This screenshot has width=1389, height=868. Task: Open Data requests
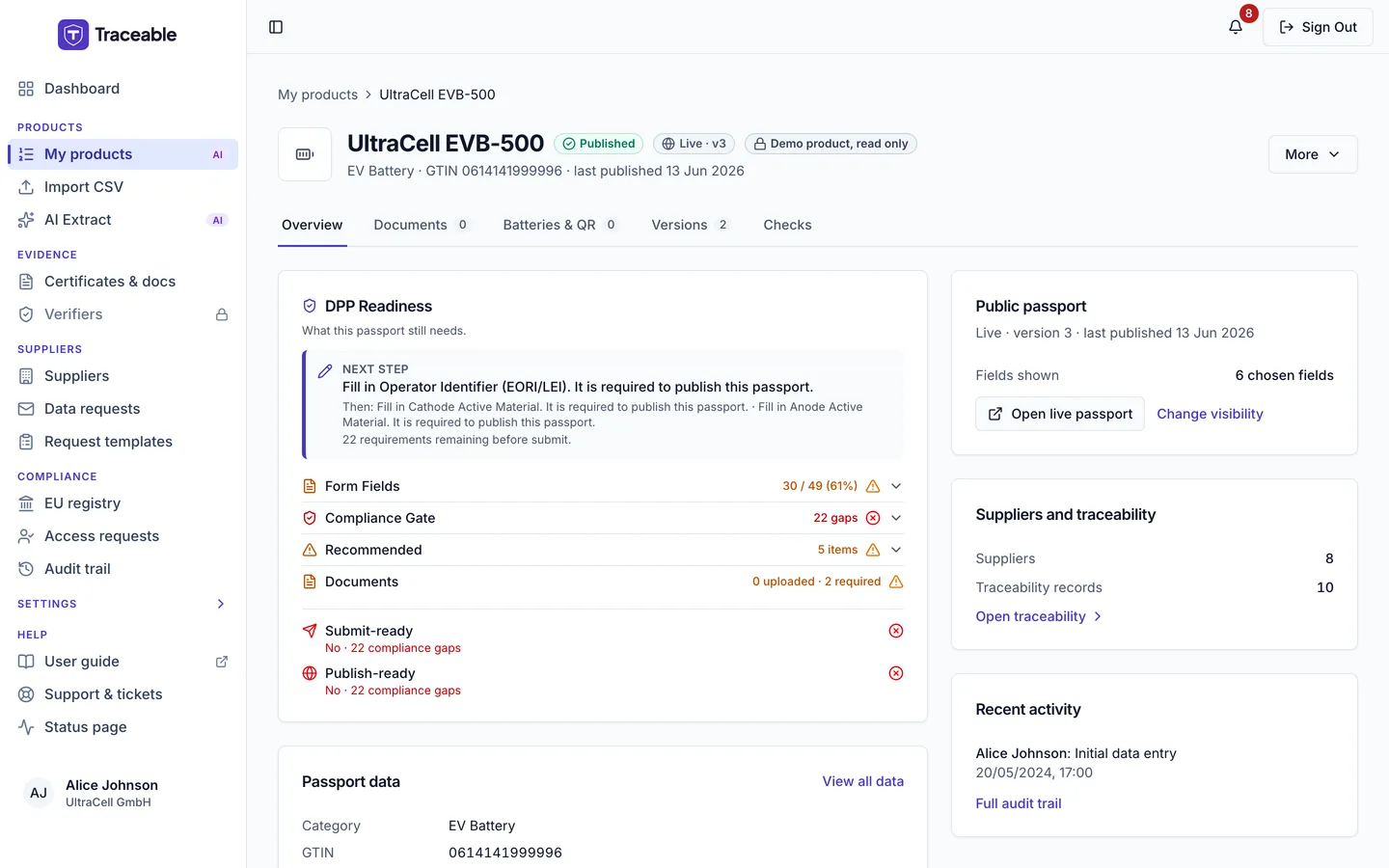[123, 409]
